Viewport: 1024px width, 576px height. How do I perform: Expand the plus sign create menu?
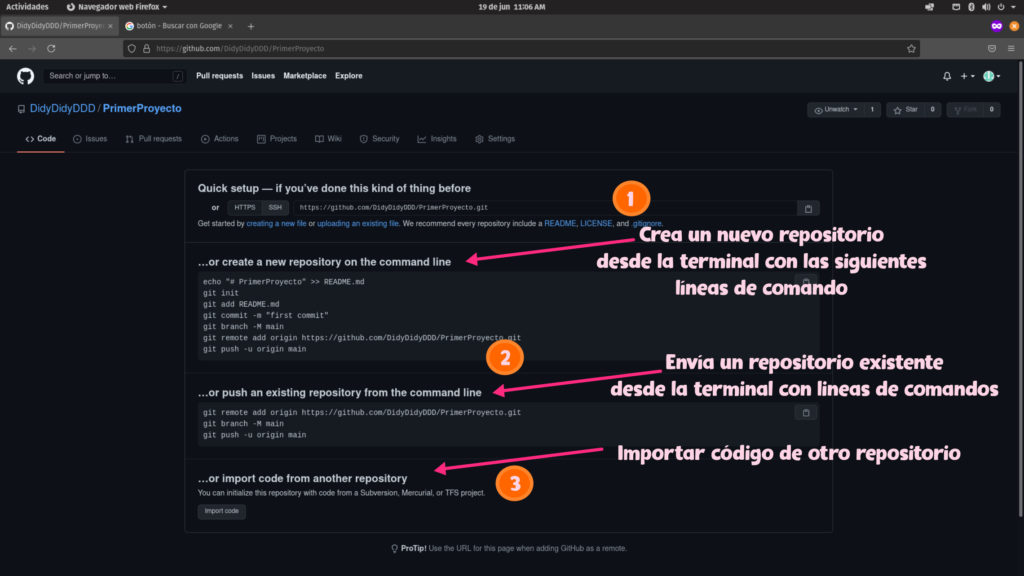point(962,75)
